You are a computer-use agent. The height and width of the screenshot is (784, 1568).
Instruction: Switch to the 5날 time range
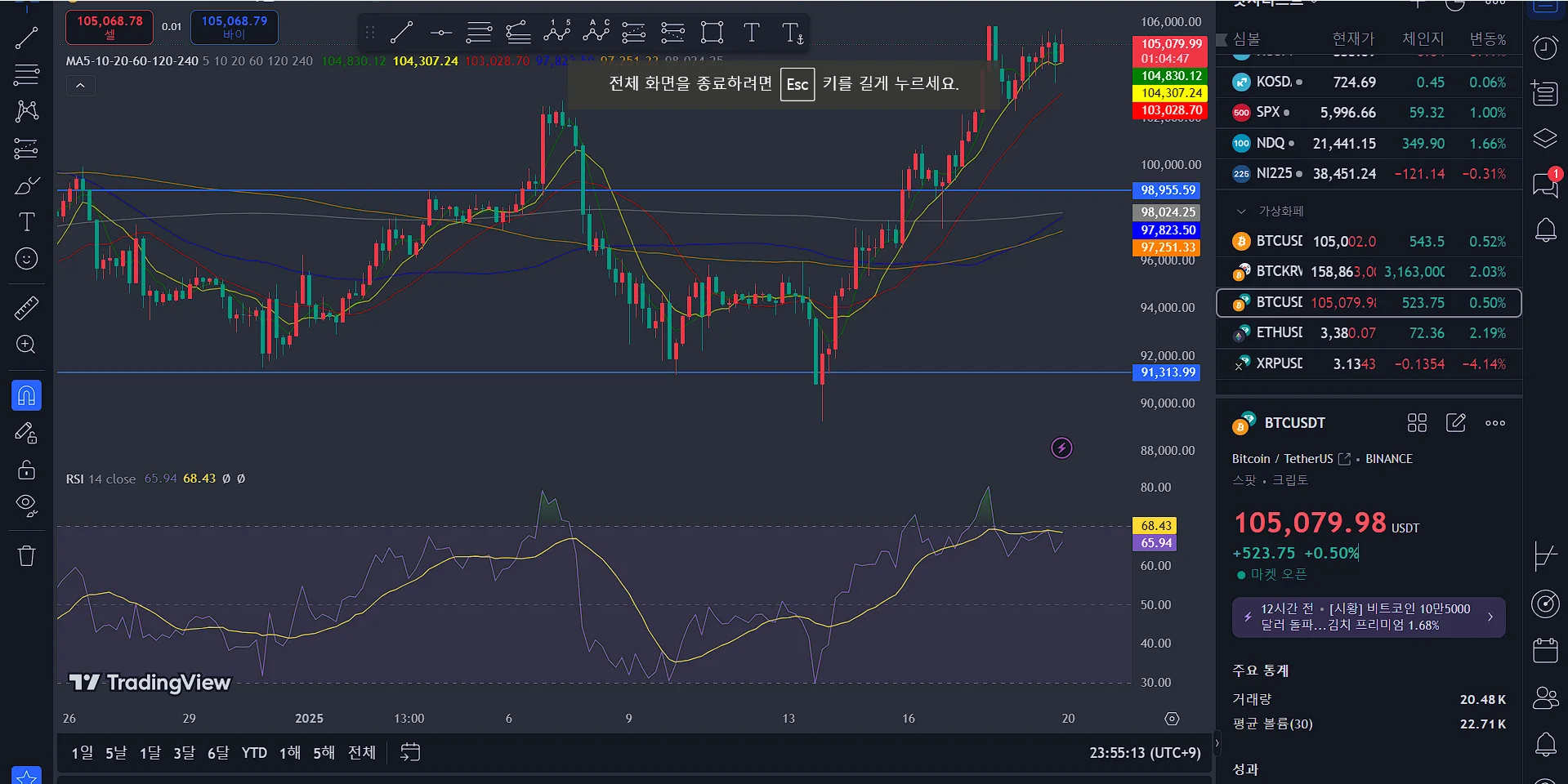pyautogui.click(x=116, y=752)
